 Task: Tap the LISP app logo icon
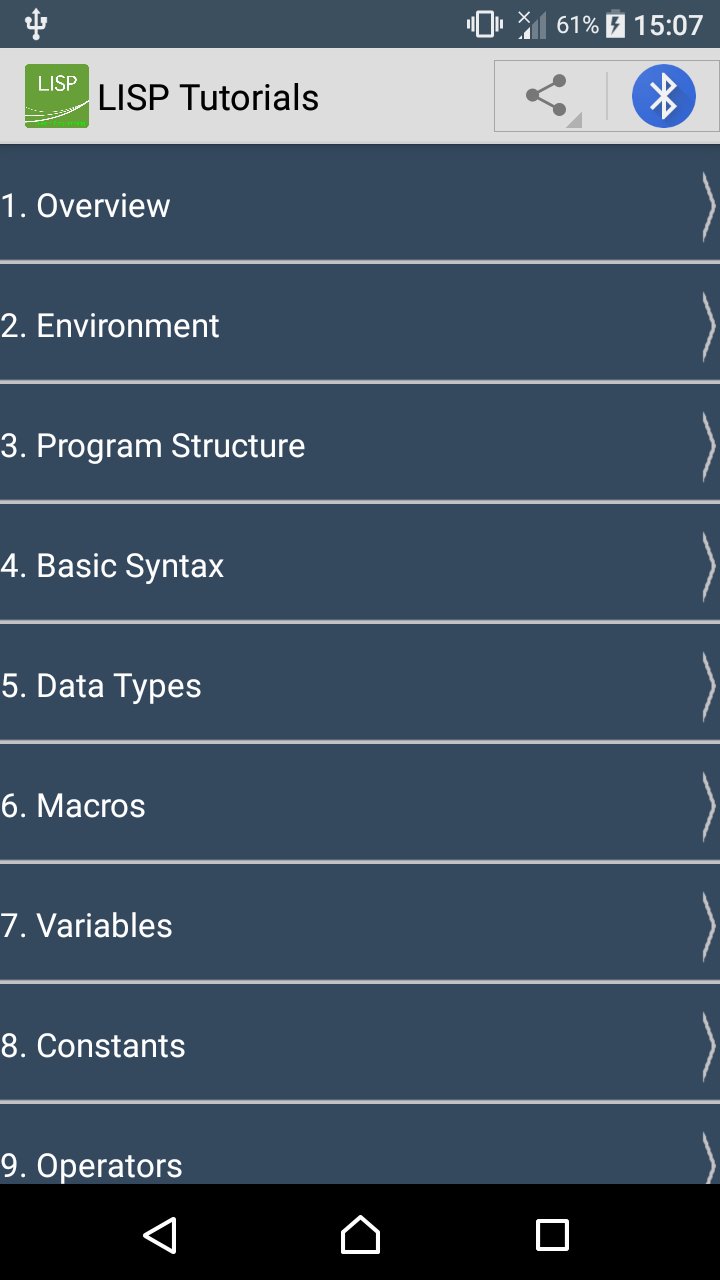(57, 96)
